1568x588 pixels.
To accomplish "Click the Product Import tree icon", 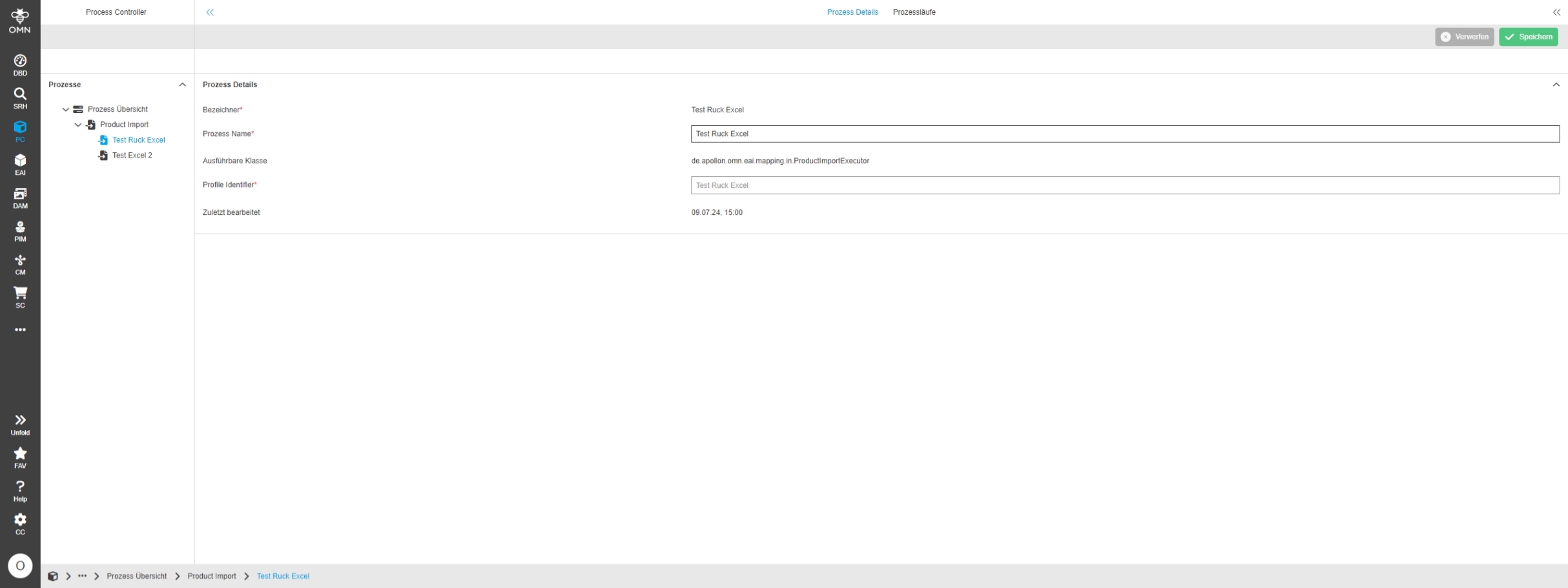I will (91, 125).
